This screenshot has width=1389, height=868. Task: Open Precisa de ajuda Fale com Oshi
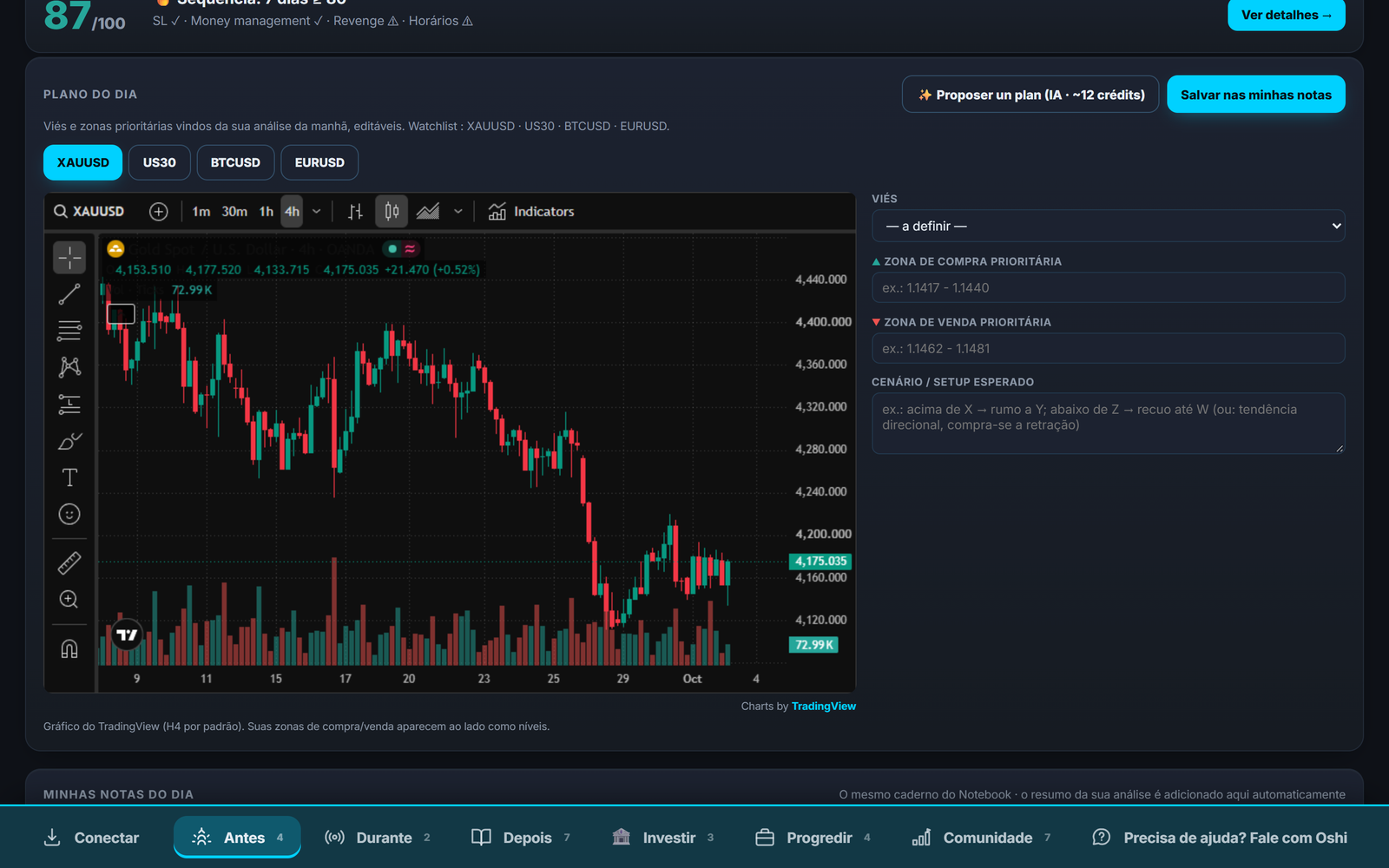pos(1220,838)
